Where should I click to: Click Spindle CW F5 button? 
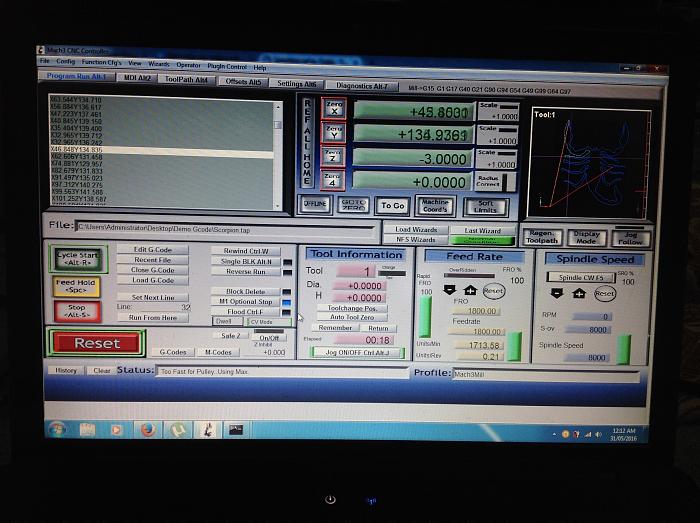pyautogui.click(x=581, y=278)
